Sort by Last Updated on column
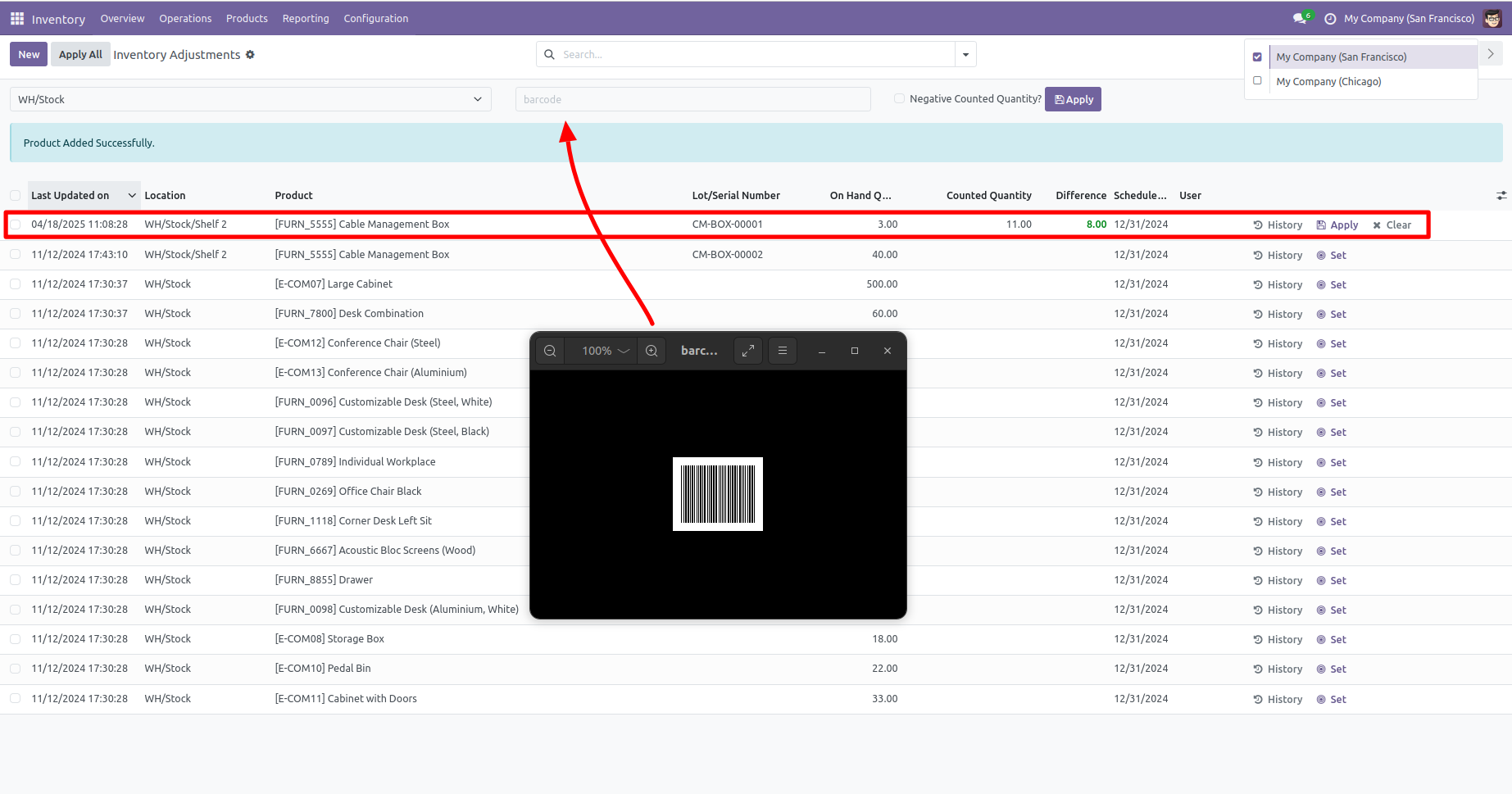Screen dimensions: 1512x794 point(84,196)
